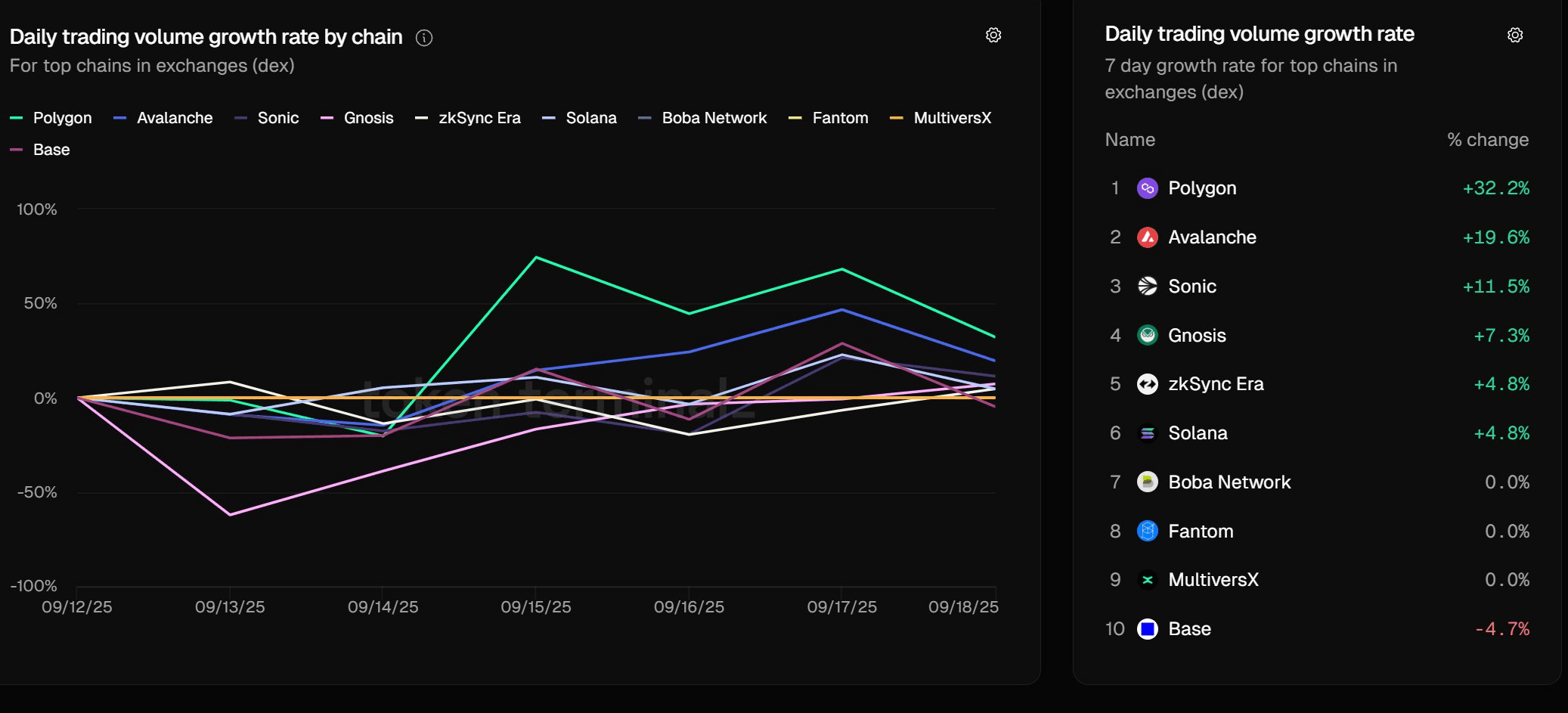Viewport: 1568px width, 713px height.
Task: Click the Avalanche logo icon in table
Action: [1148, 237]
